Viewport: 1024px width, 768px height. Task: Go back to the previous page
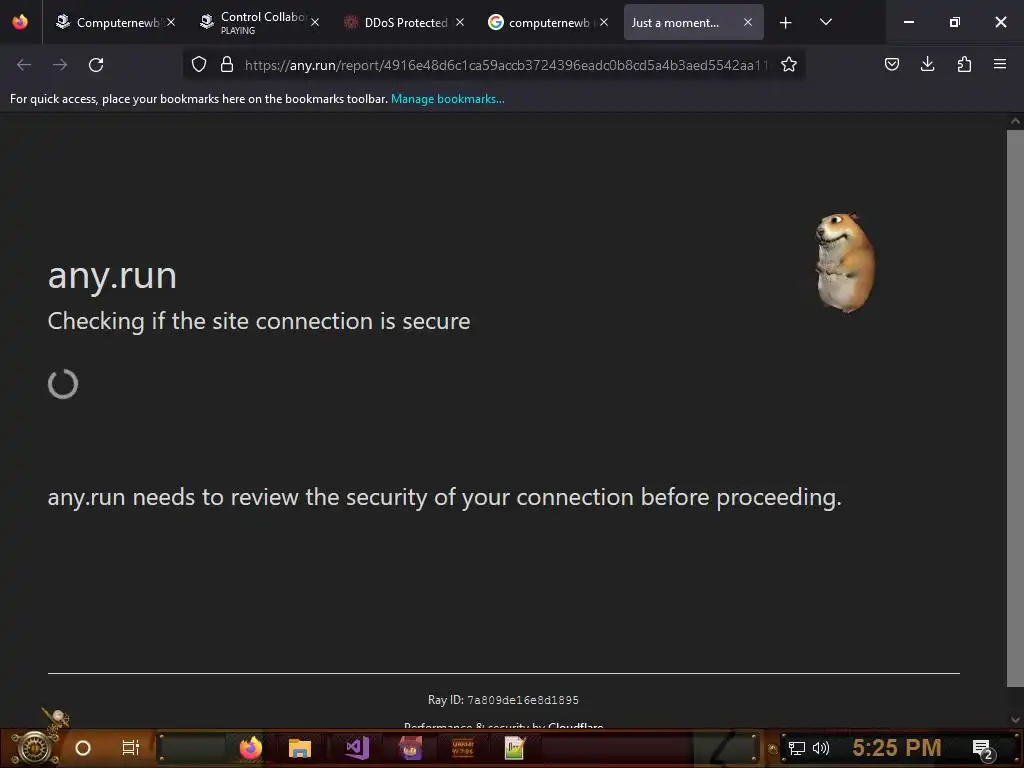click(x=24, y=65)
